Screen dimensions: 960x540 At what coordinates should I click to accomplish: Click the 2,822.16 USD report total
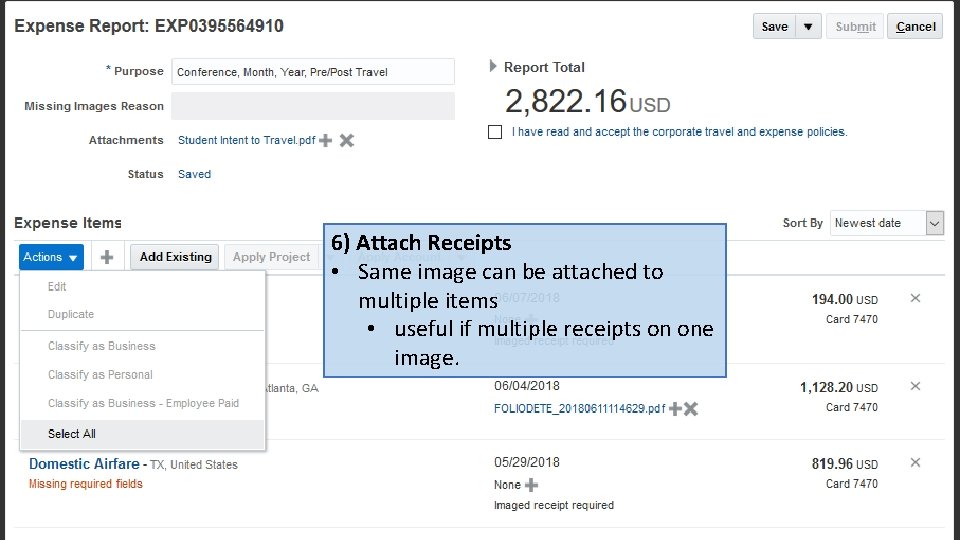[x=587, y=101]
